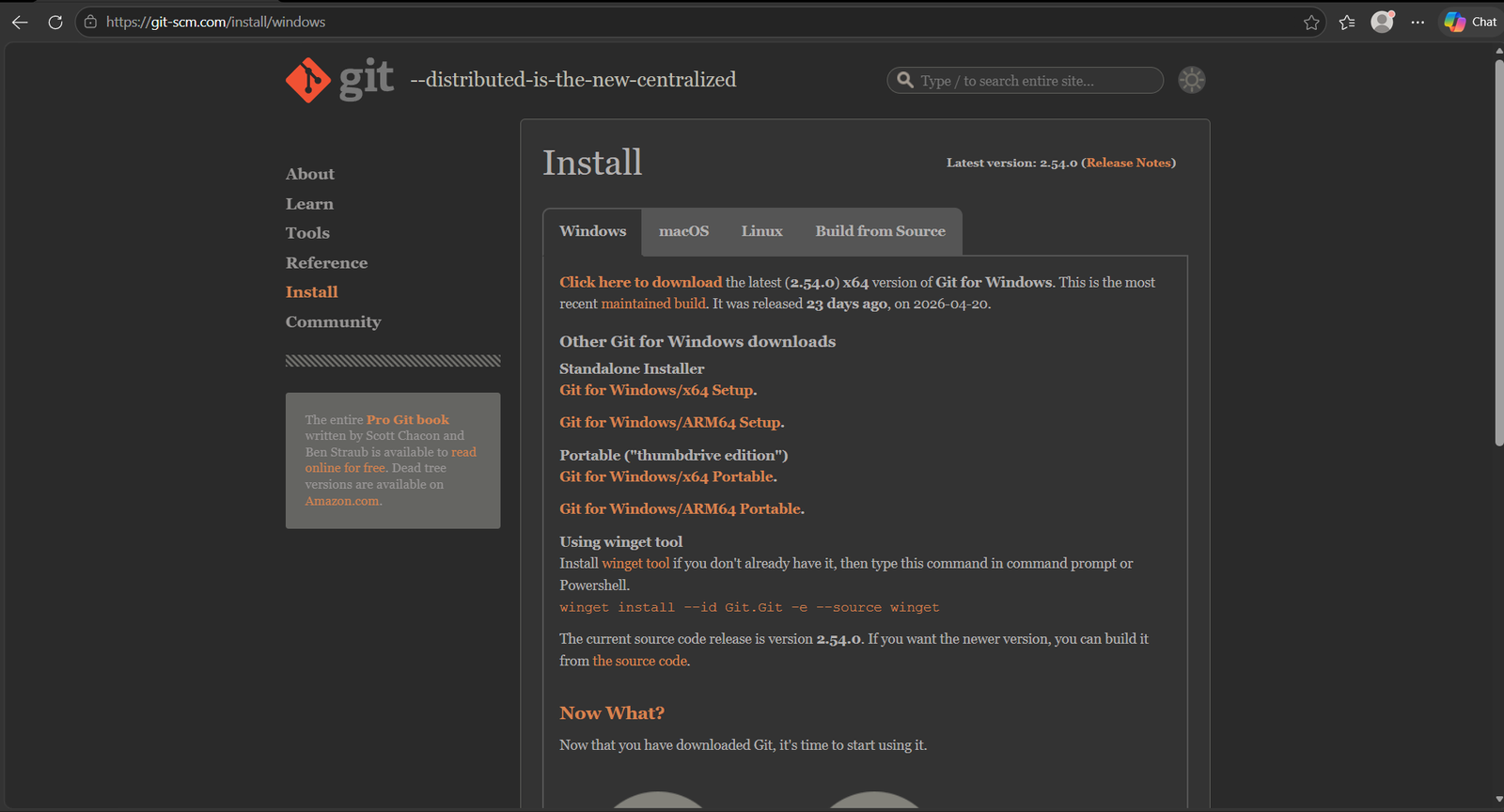The height and width of the screenshot is (812, 1504).
Task: Open the browser profile avatar
Action: point(1382,22)
